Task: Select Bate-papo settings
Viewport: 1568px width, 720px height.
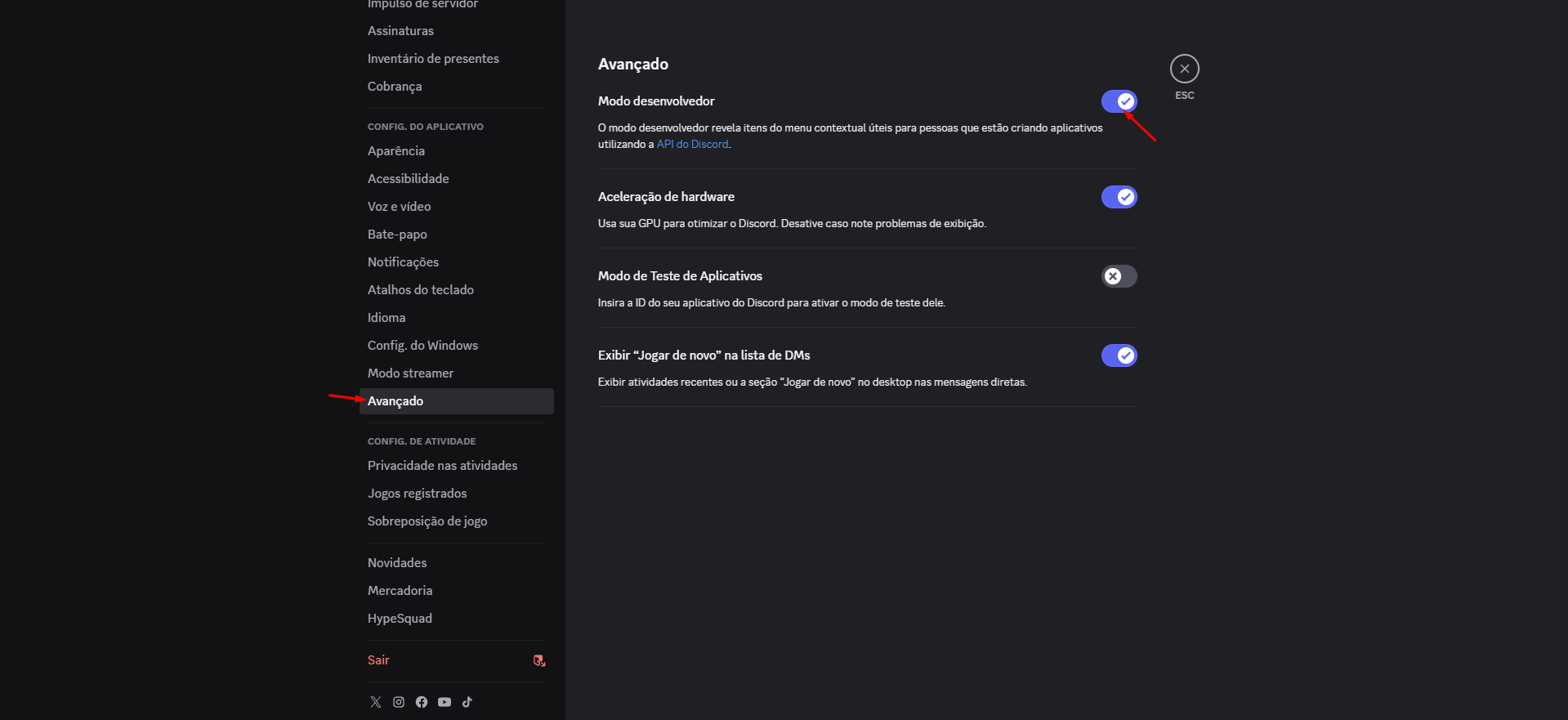Action: [x=457, y=235]
